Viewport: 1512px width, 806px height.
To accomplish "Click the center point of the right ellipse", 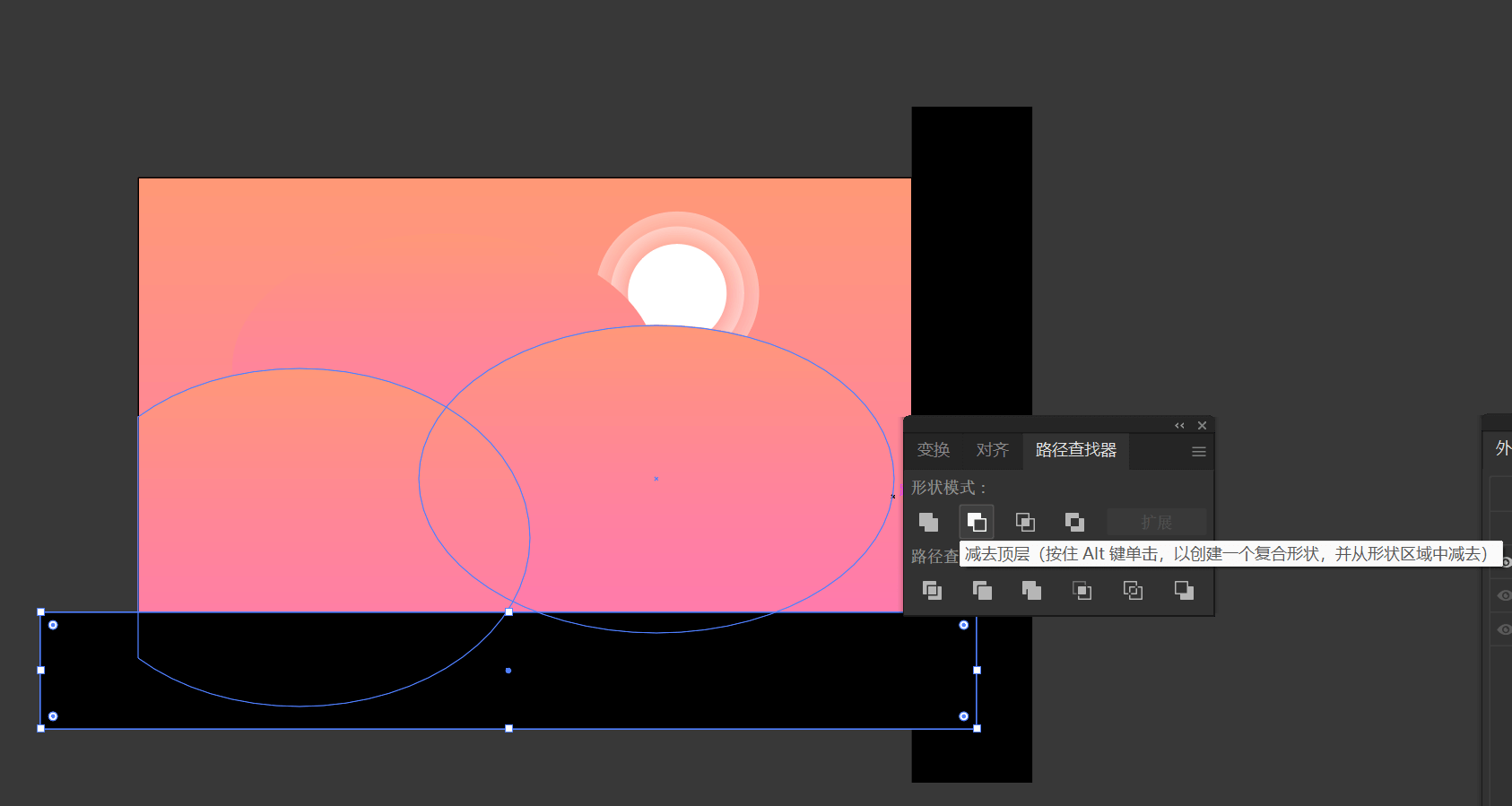I will [656, 479].
